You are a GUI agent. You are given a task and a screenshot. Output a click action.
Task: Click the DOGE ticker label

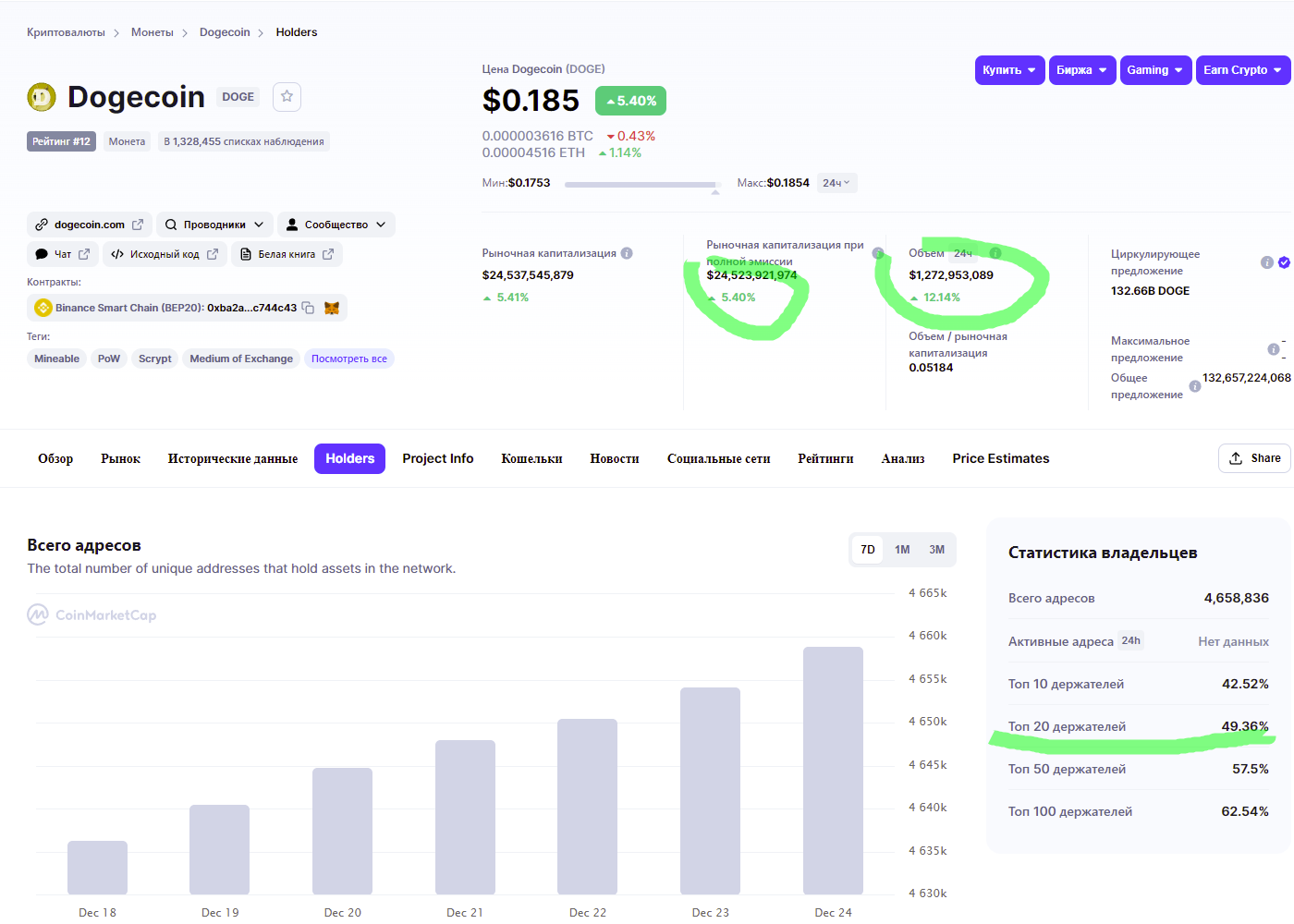pyautogui.click(x=238, y=97)
